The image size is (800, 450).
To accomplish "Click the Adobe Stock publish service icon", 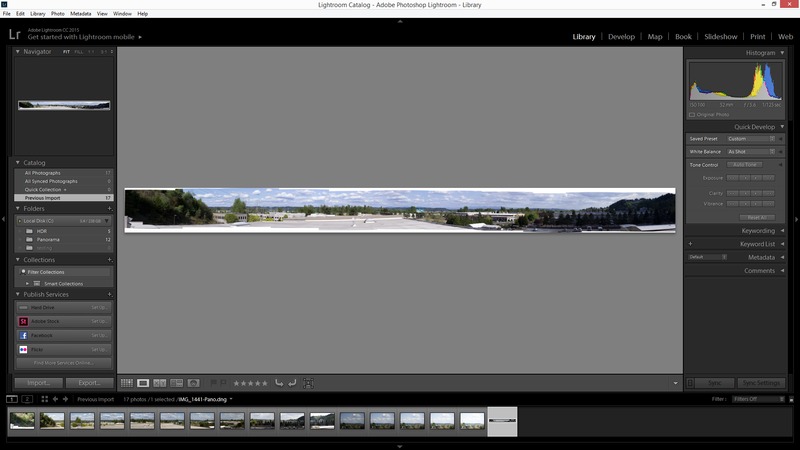I will (22, 321).
